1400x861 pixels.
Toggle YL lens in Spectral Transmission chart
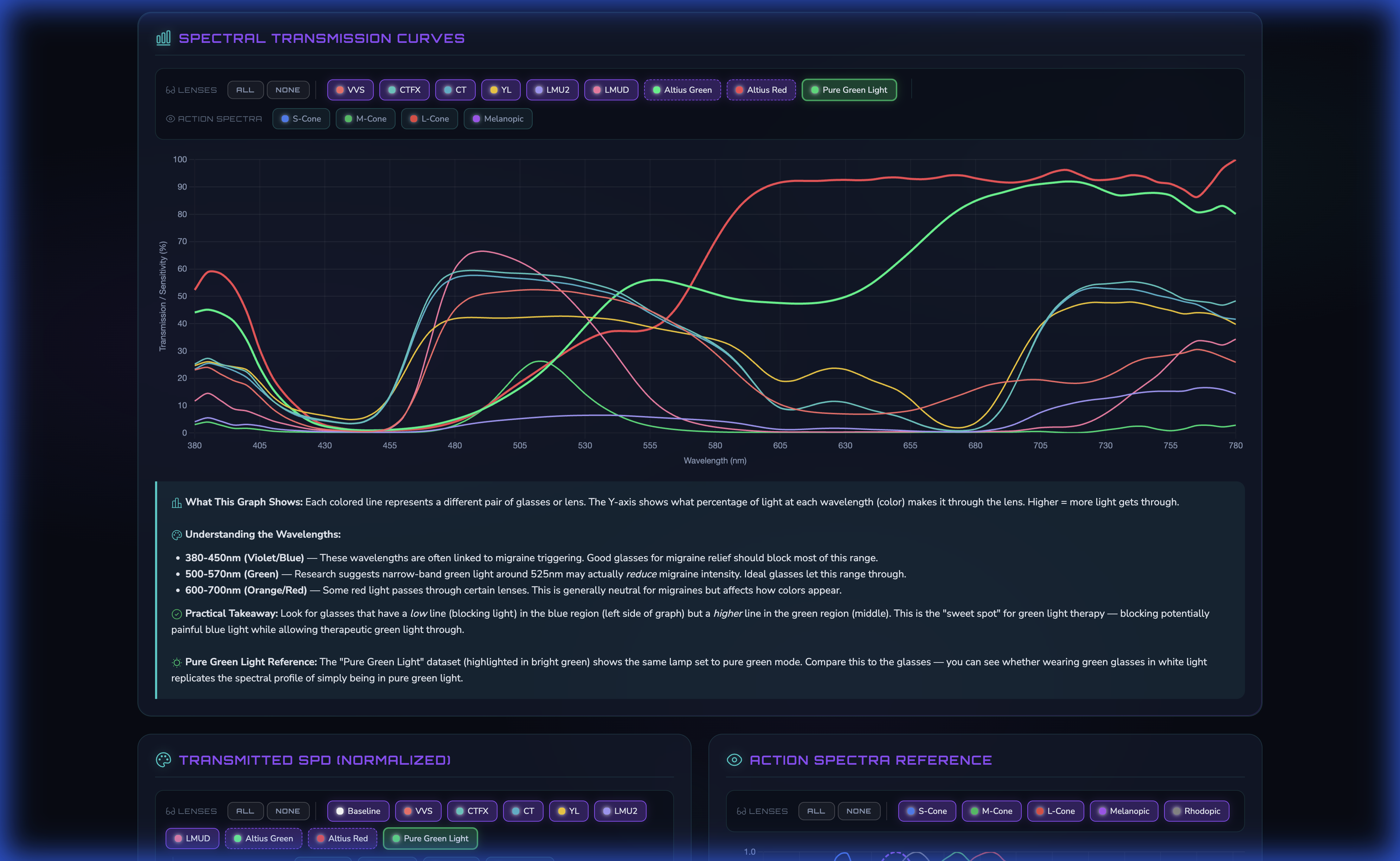[501, 90]
